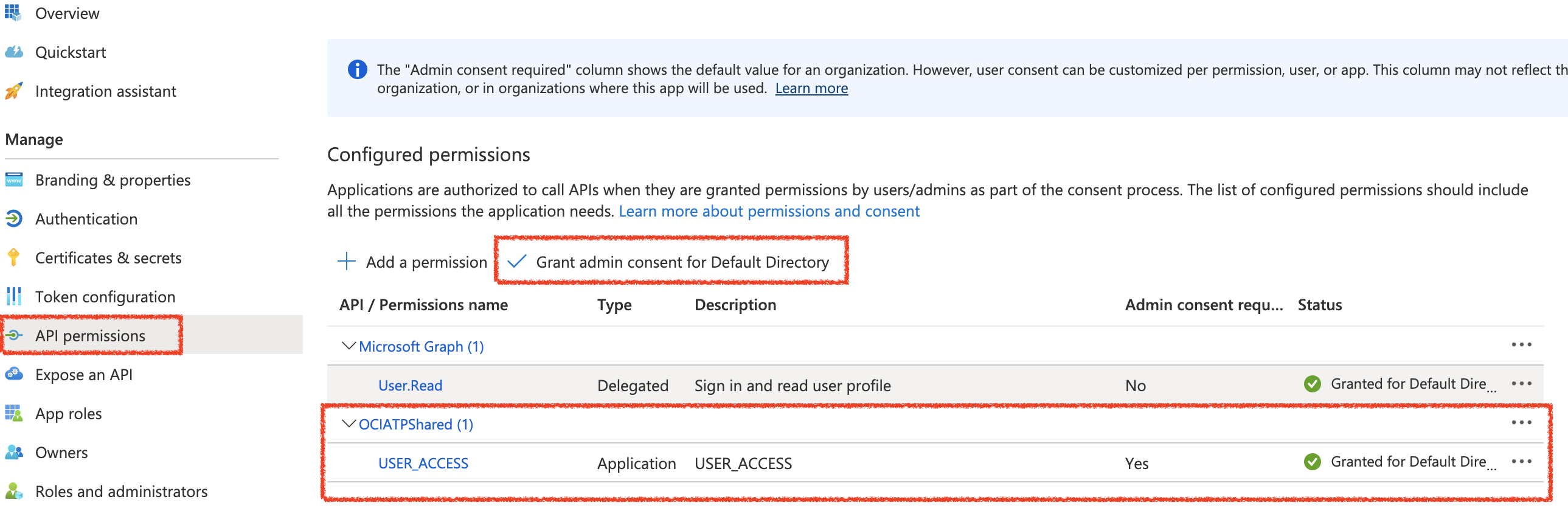Click the Description column header
The height and width of the screenshot is (511, 1568).
735,305
